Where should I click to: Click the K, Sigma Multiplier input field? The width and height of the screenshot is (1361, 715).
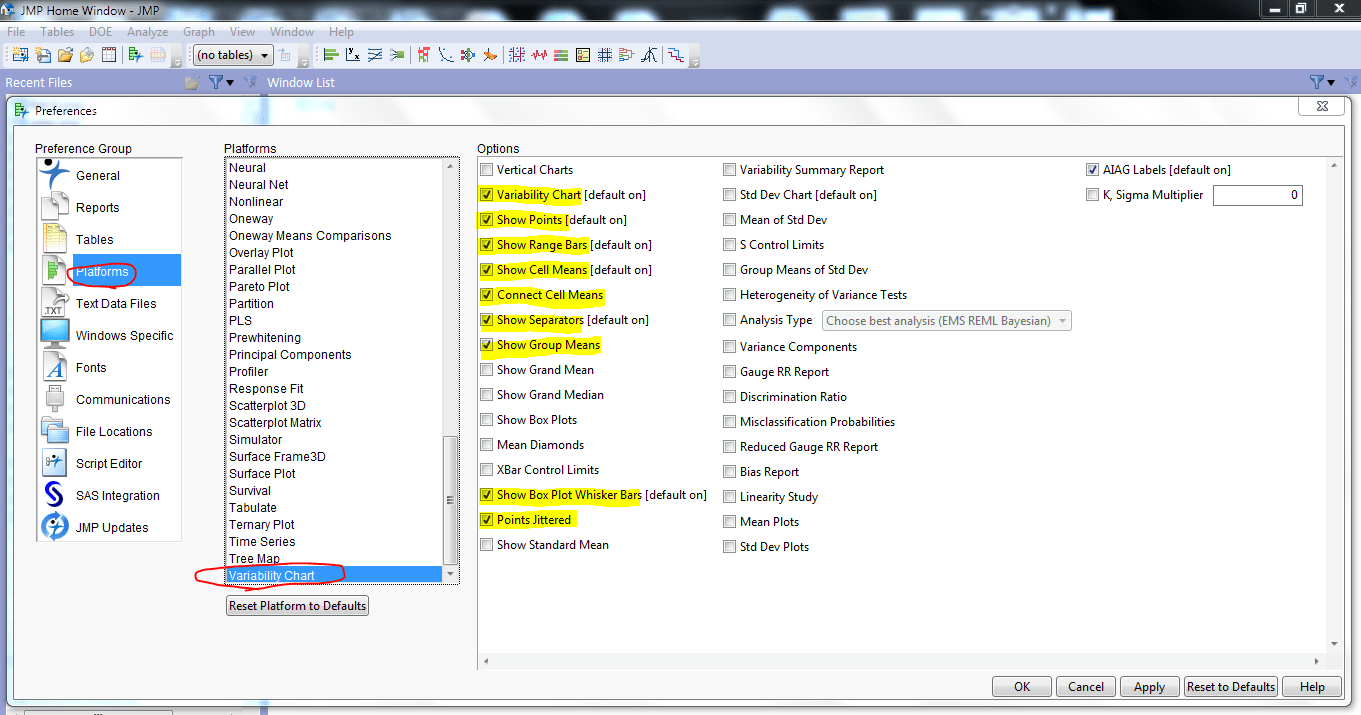point(1257,195)
